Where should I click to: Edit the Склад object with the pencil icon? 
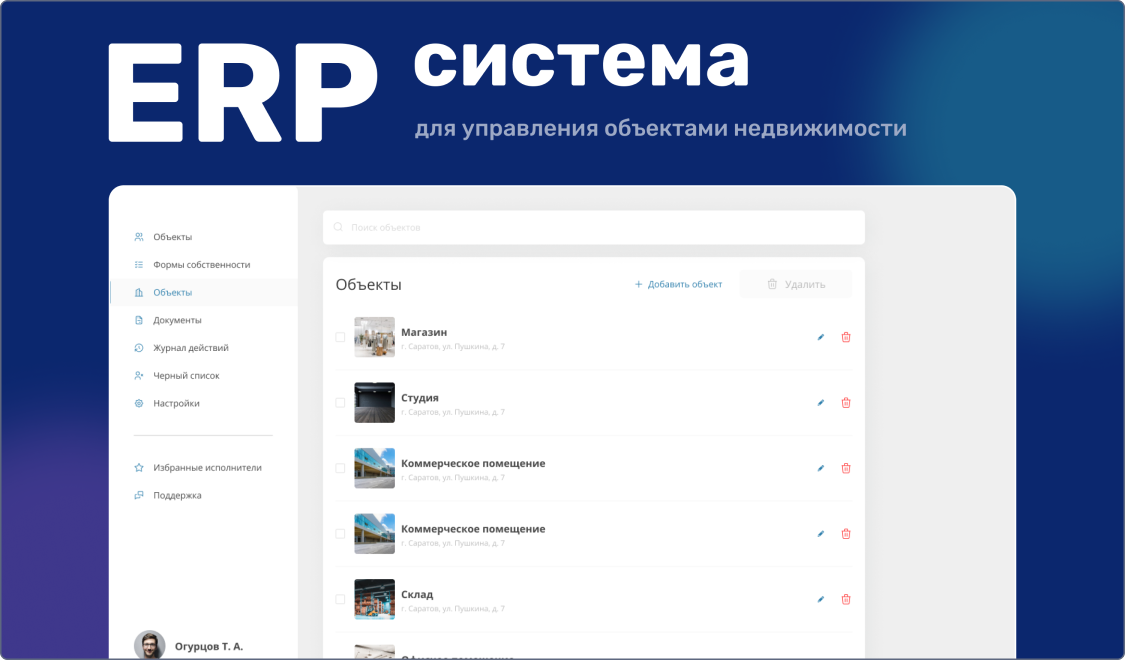tap(821, 600)
